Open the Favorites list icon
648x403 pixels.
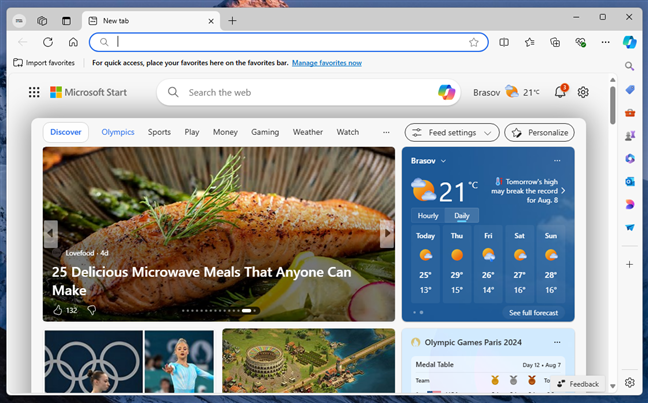(529, 42)
